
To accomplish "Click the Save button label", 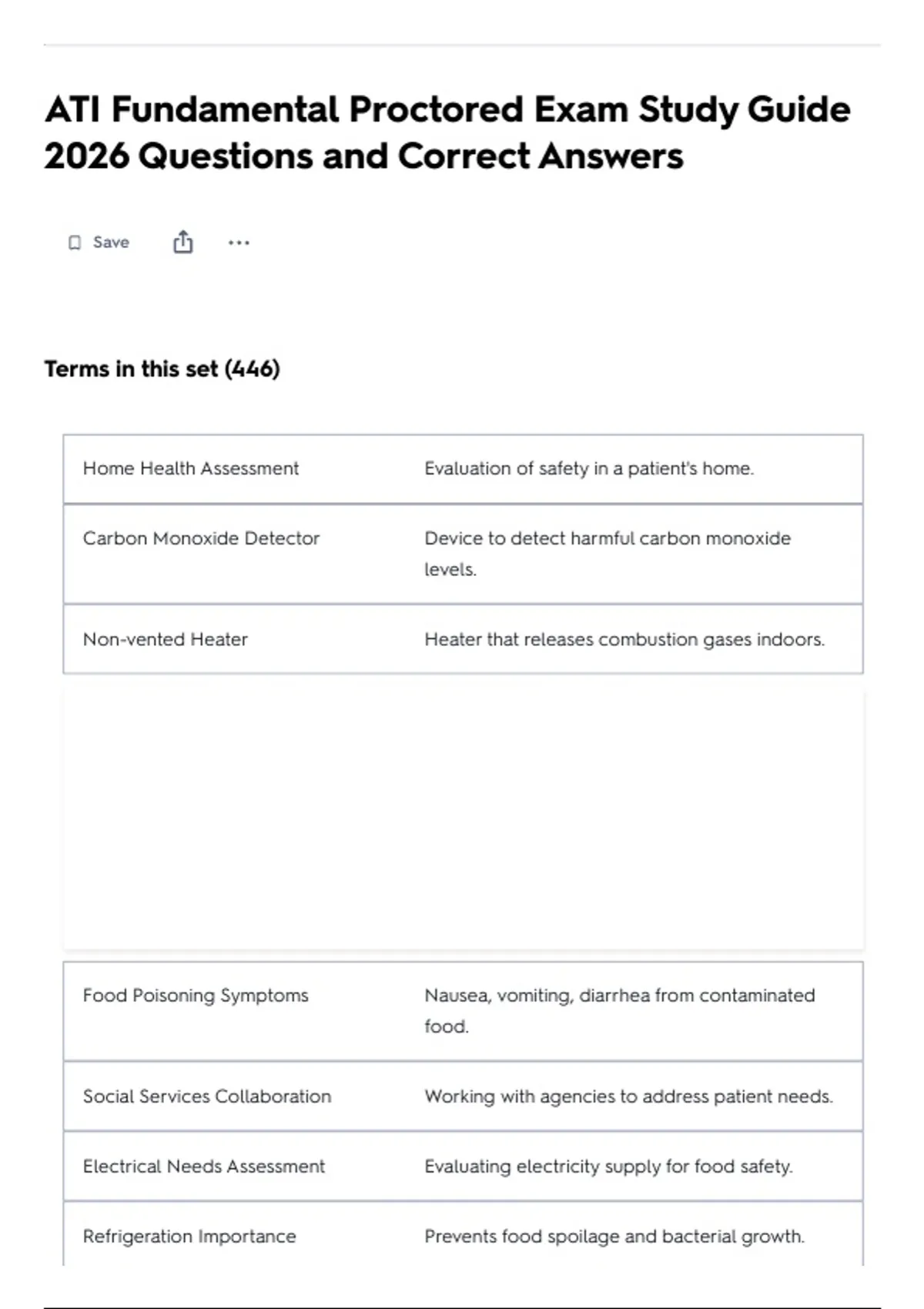I will pos(111,243).
